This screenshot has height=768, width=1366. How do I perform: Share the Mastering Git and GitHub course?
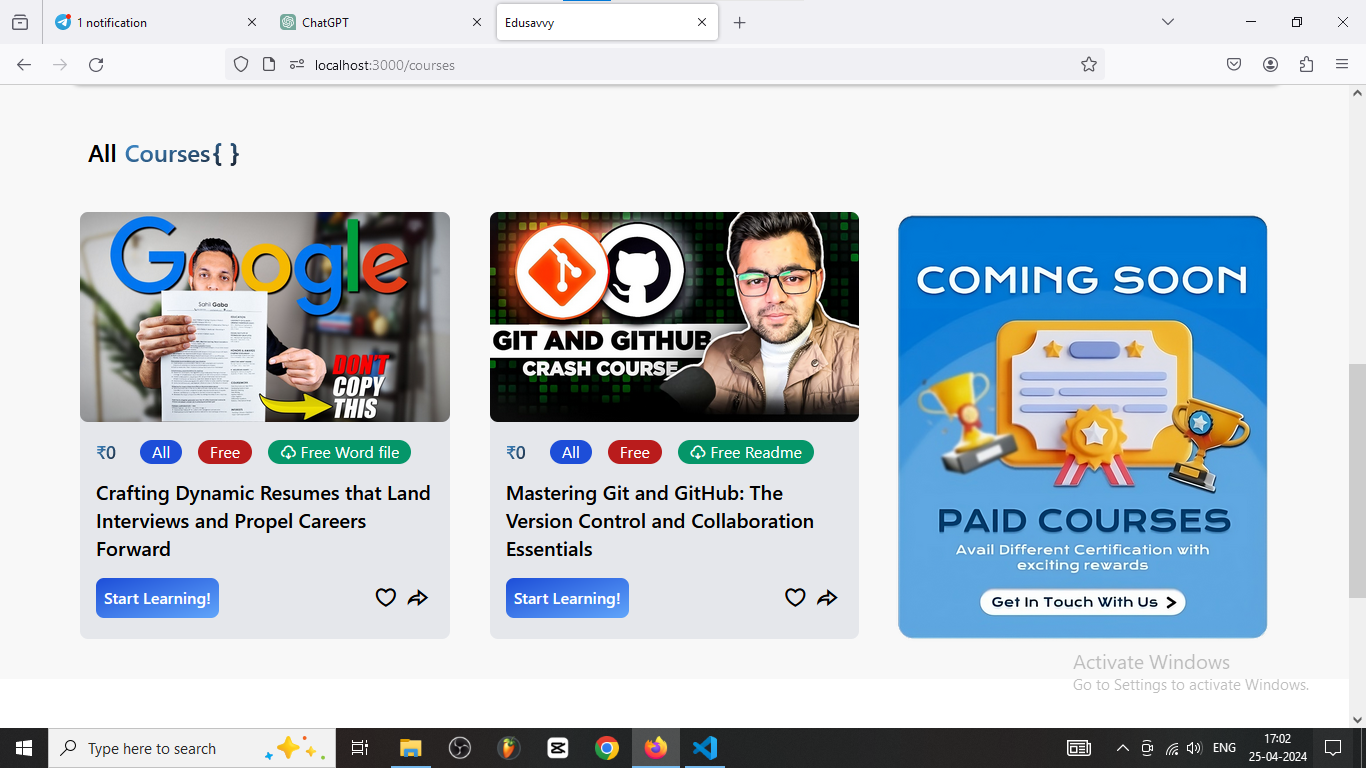pos(827,598)
